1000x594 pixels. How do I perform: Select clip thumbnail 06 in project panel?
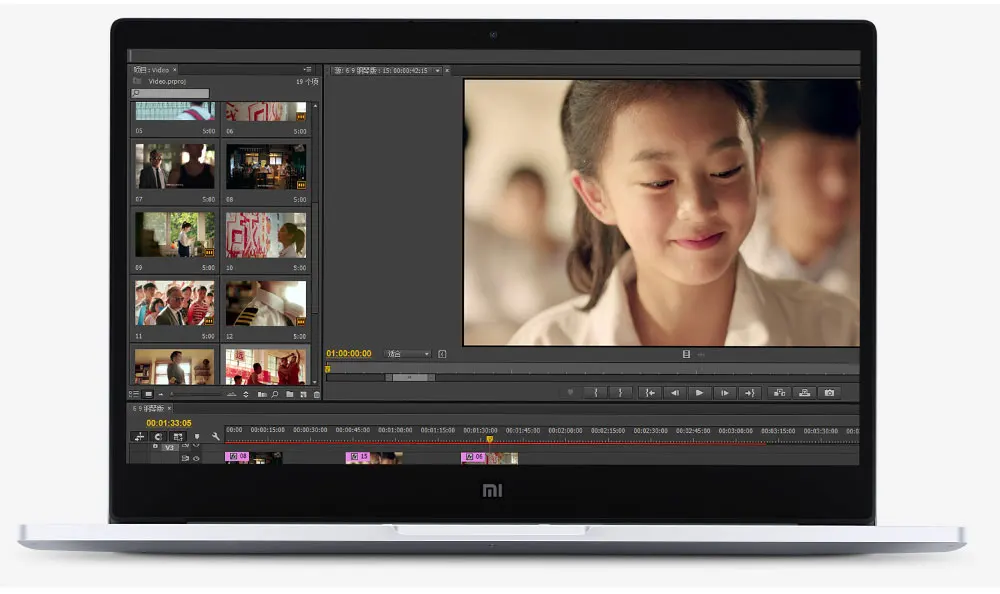point(266,112)
